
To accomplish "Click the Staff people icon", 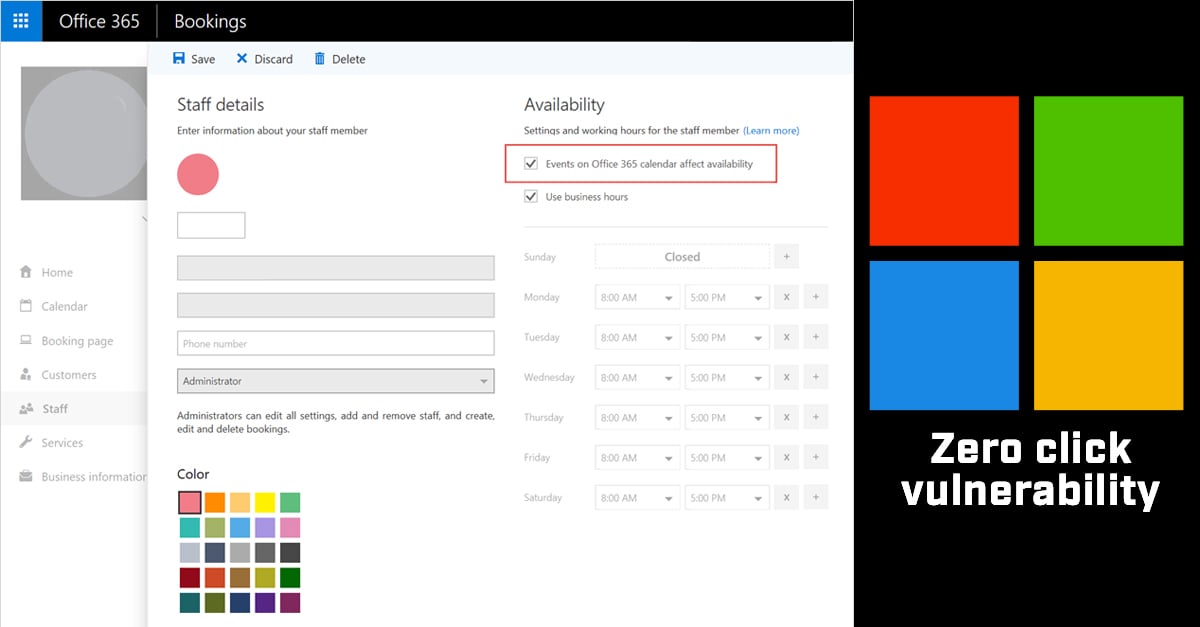I will (26, 409).
